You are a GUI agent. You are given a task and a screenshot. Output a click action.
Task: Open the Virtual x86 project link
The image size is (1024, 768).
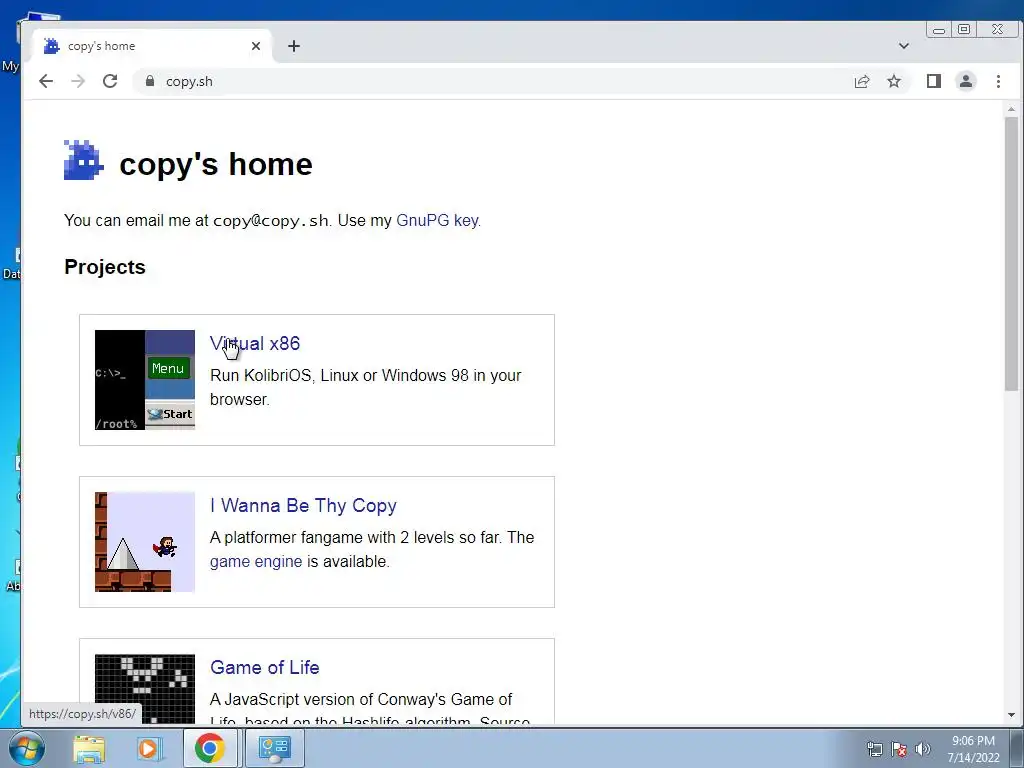[x=255, y=344]
